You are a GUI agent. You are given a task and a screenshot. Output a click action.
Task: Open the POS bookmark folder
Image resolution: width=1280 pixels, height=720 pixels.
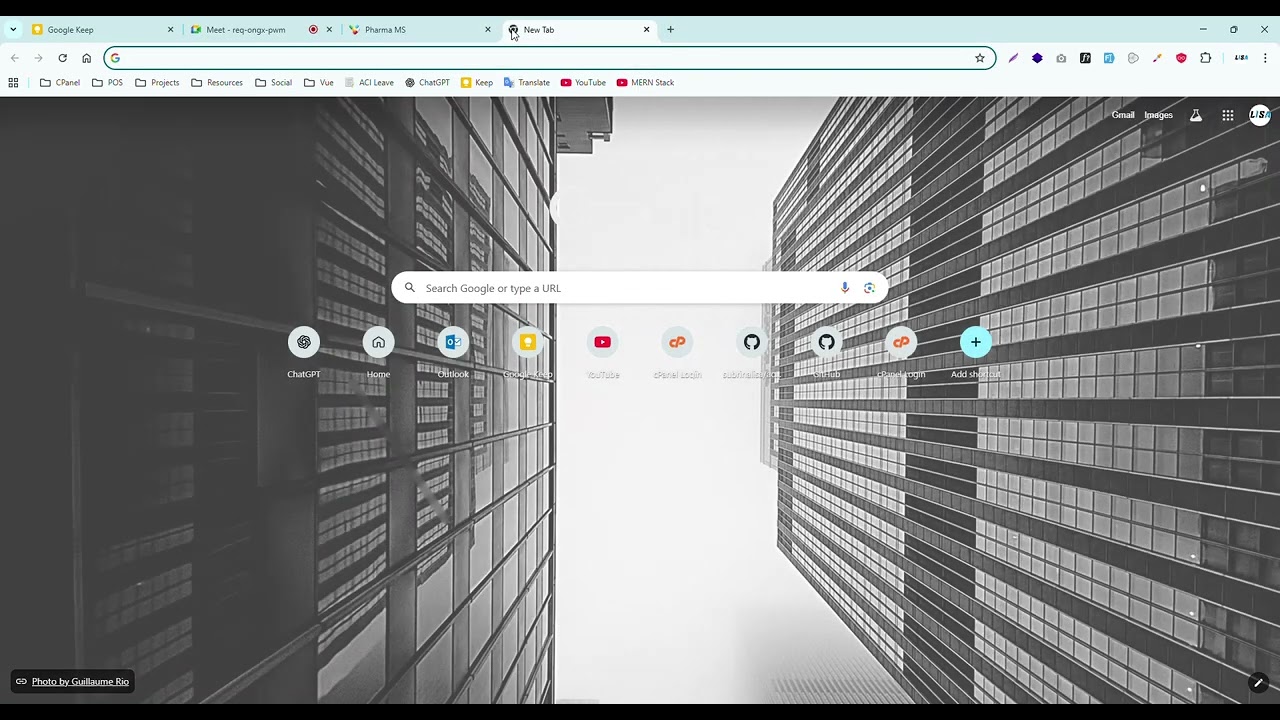pos(107,83)
